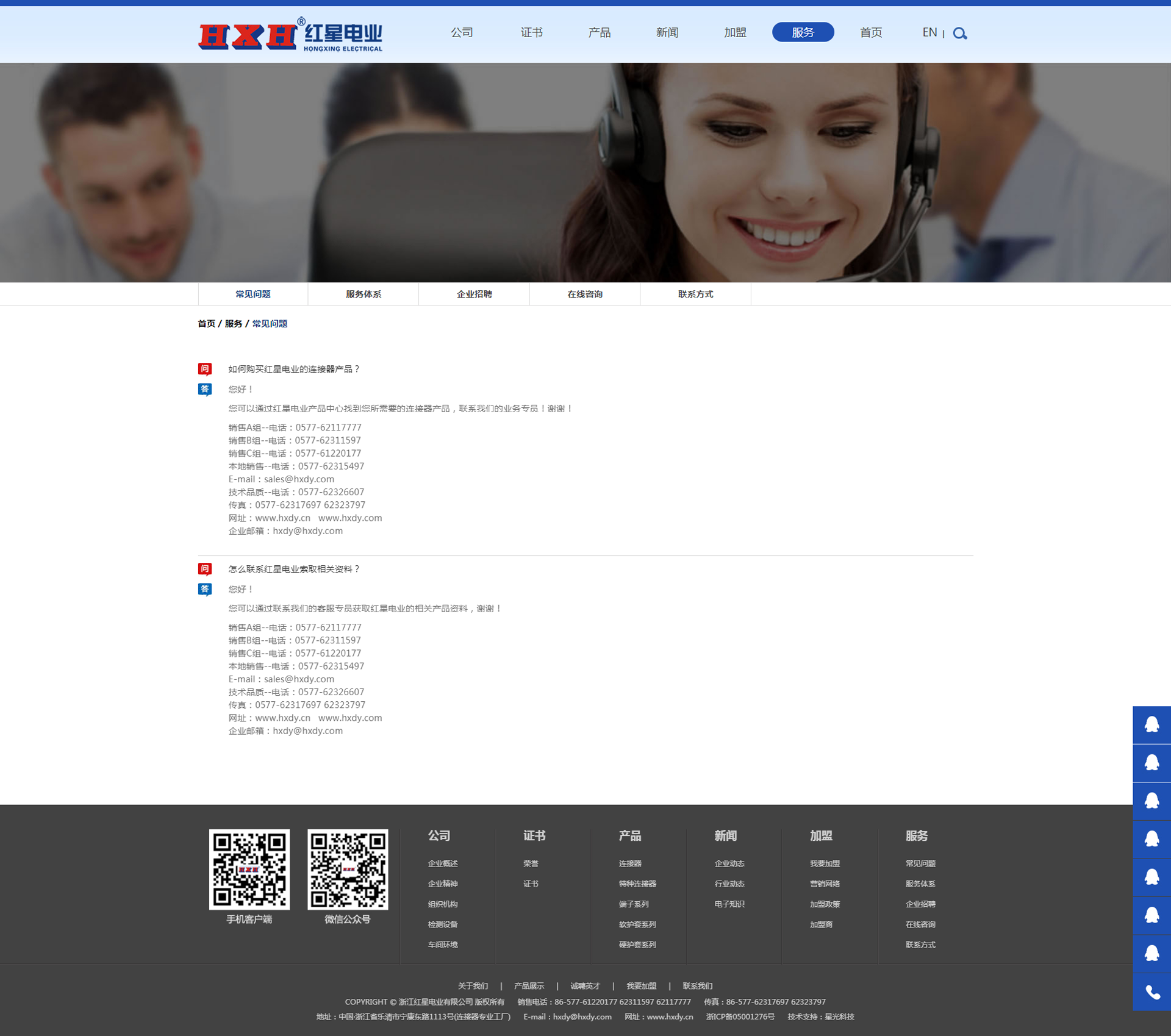Switch language to EN
This screenshot has height=1036, width=1171.
[929, 32]
